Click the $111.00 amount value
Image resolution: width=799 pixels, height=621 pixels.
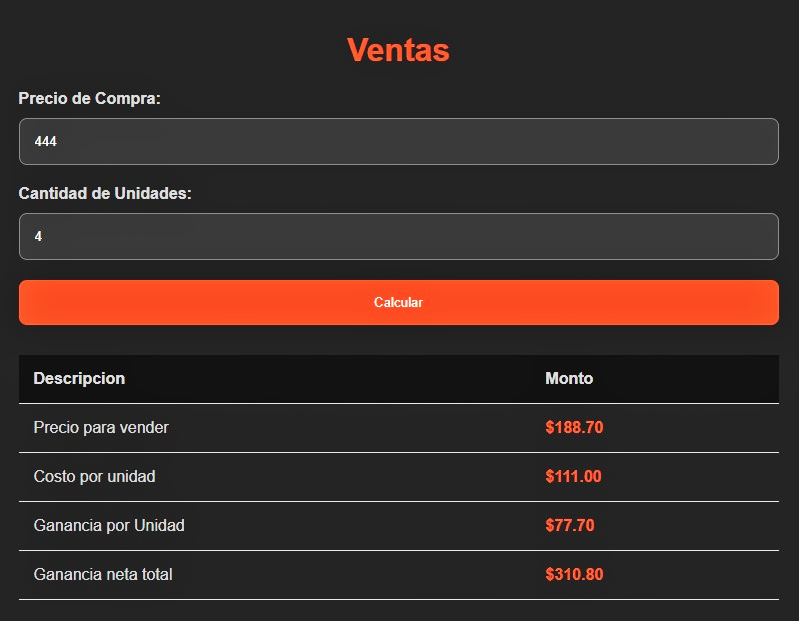pos(573,476)
